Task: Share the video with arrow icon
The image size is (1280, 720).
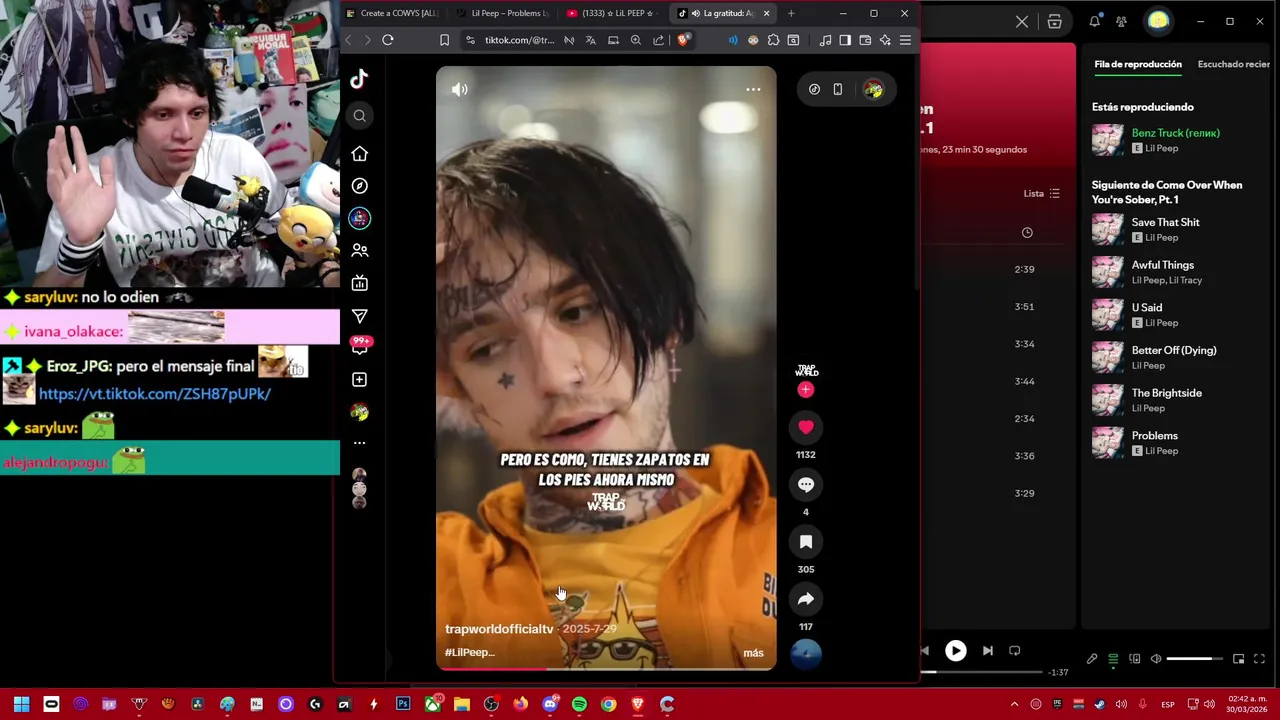Action: 806,599
